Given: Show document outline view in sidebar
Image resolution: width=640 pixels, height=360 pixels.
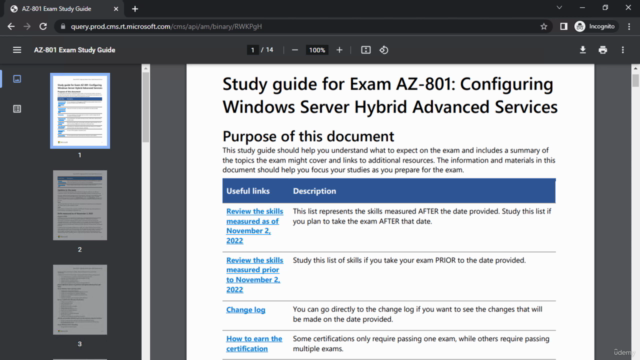Looking at the screenshot, I should (17, 109).
